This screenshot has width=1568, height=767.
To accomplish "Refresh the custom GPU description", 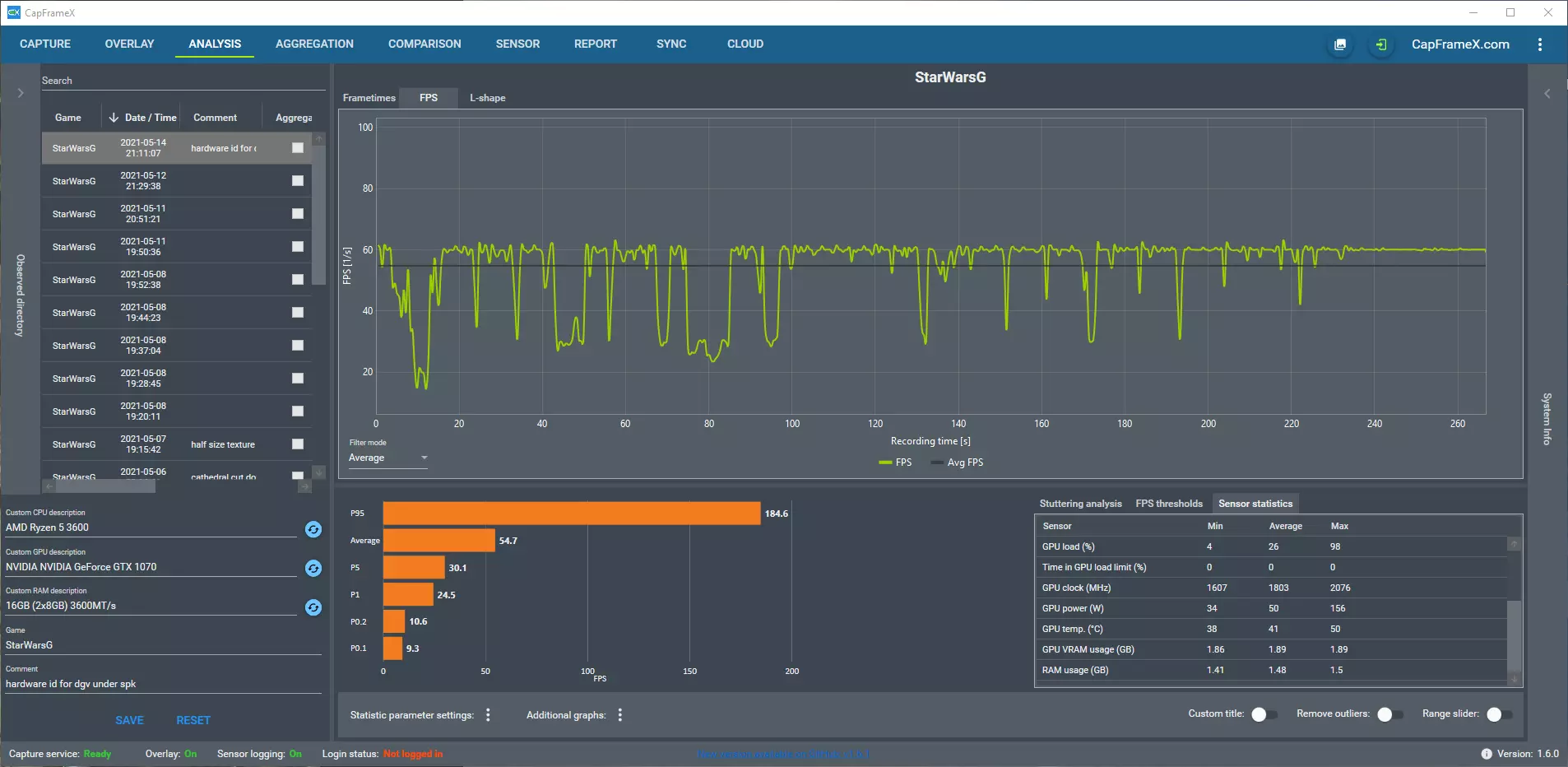I will coord(313,569).
